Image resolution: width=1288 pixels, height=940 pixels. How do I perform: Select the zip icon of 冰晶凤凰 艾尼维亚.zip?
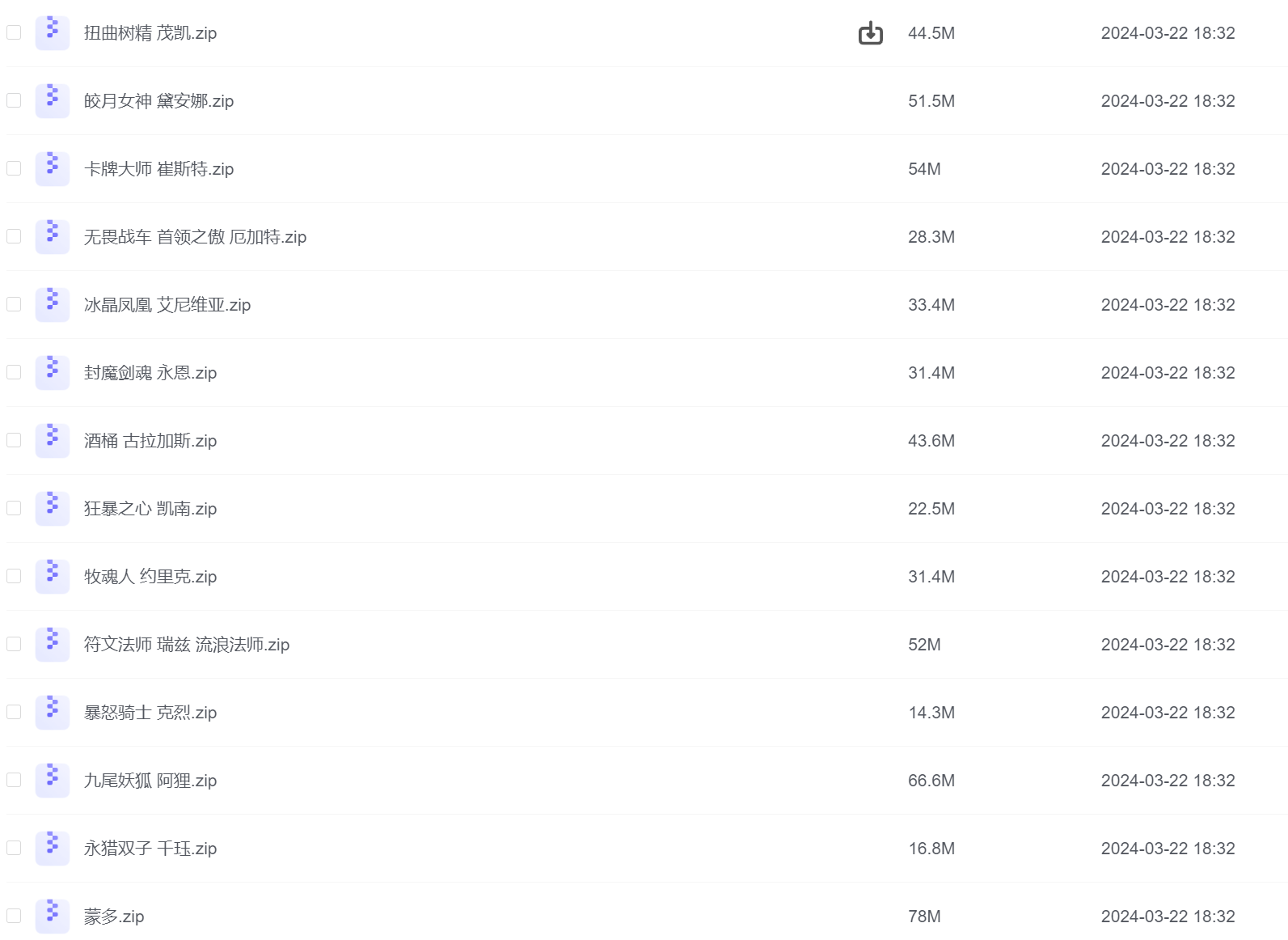pyautogui.click(x=53, y=305)
